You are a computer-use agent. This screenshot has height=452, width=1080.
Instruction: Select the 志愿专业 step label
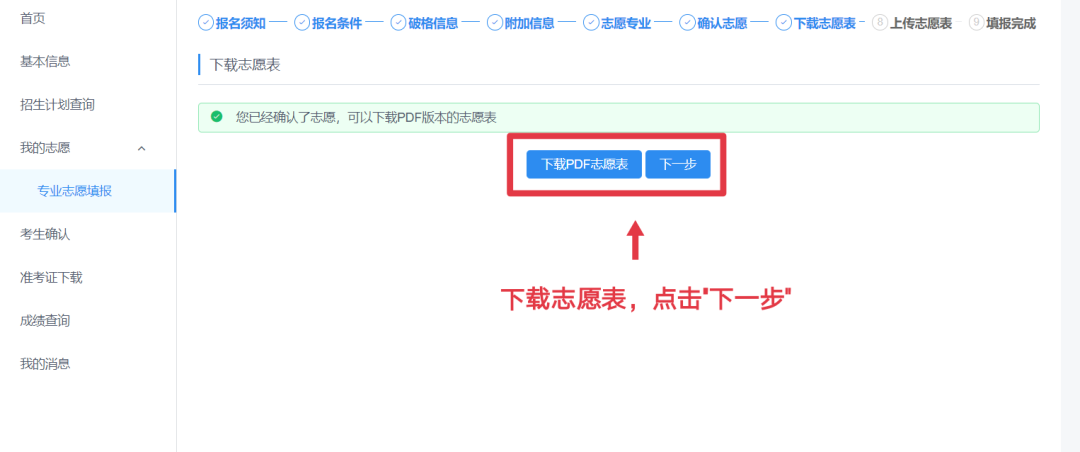click(626, 23)
